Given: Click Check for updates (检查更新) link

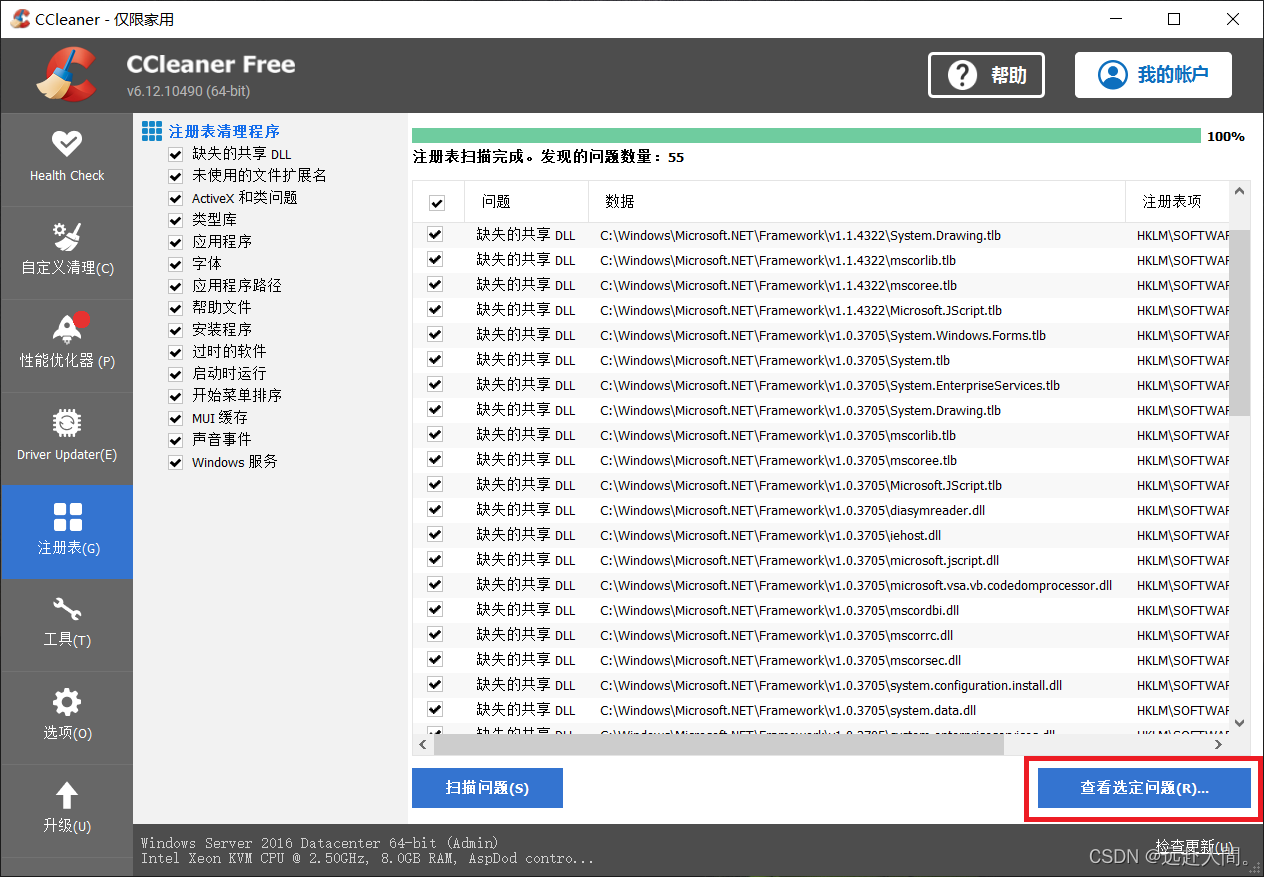Looking at the screenshot, I should click(x=1193, y=846).
